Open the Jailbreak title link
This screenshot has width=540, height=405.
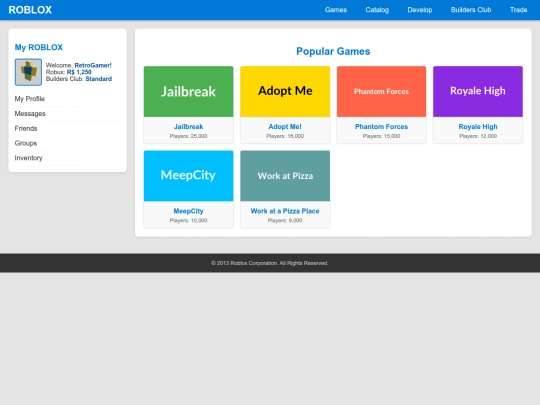click(x=188, y=127)
